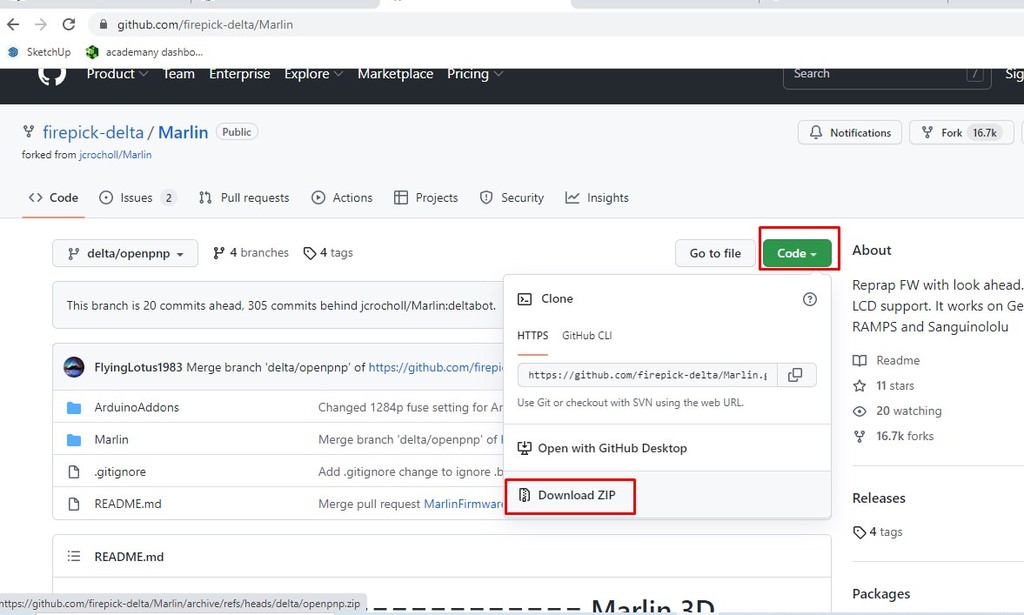Open the Readme link in About
The image size is (1024, 615).
coord(886,360)
